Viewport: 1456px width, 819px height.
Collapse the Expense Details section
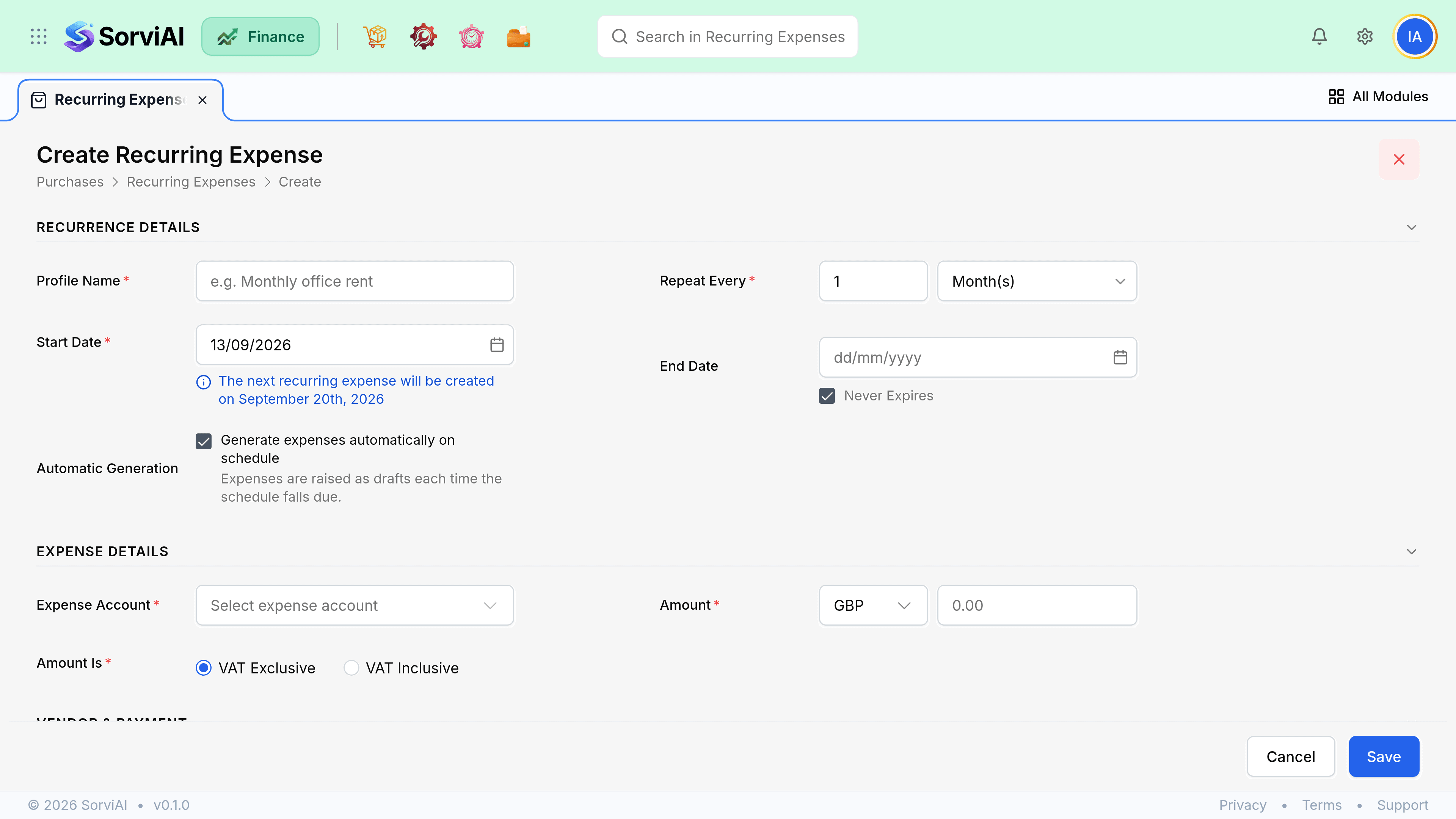pos(1411,552)
